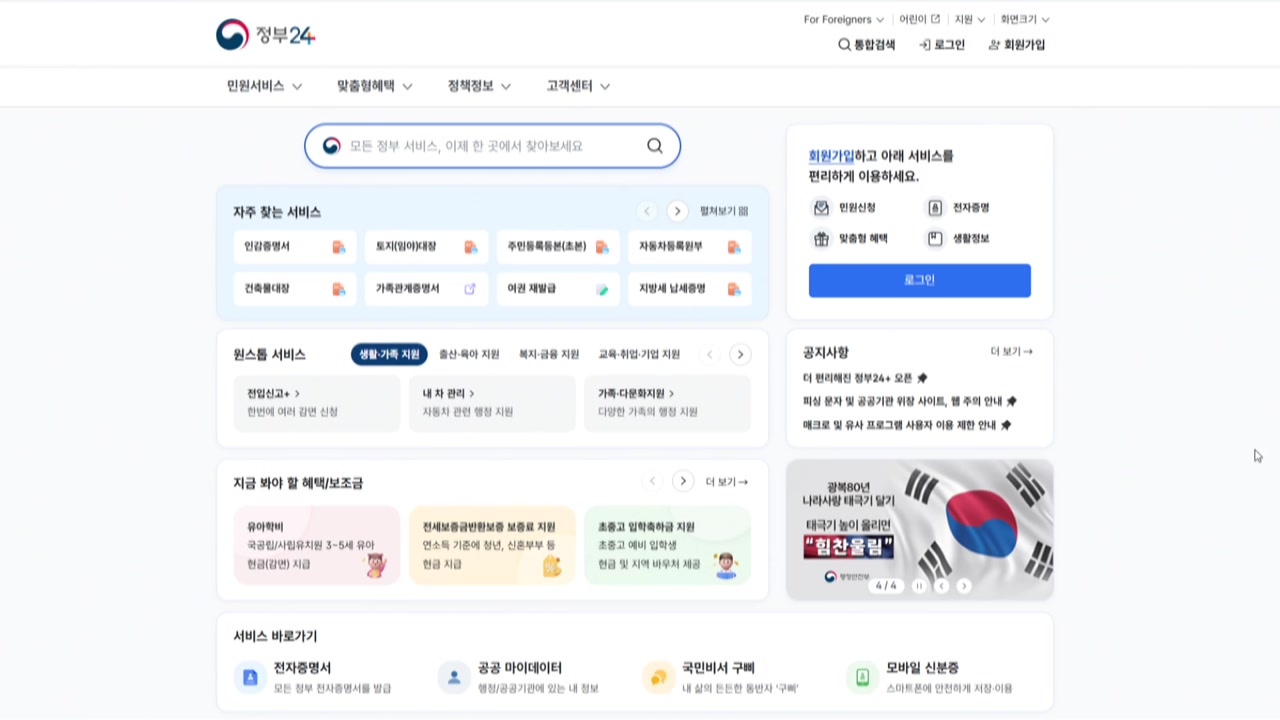Show previous 자주 찾는 서비스 page
Viewport: 1280px width, 720px height.
[647, 211]
